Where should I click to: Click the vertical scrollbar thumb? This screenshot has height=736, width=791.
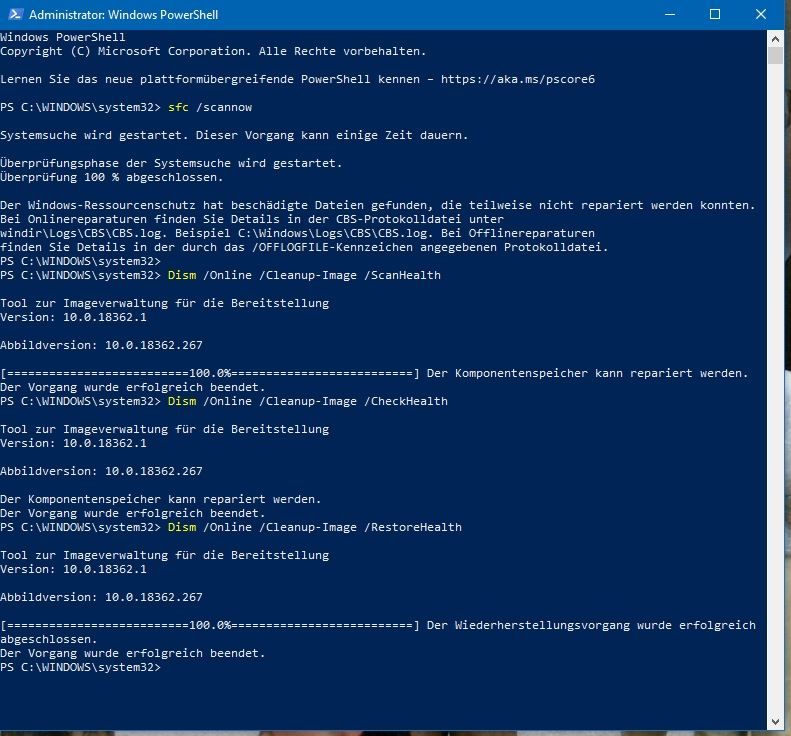775,55
